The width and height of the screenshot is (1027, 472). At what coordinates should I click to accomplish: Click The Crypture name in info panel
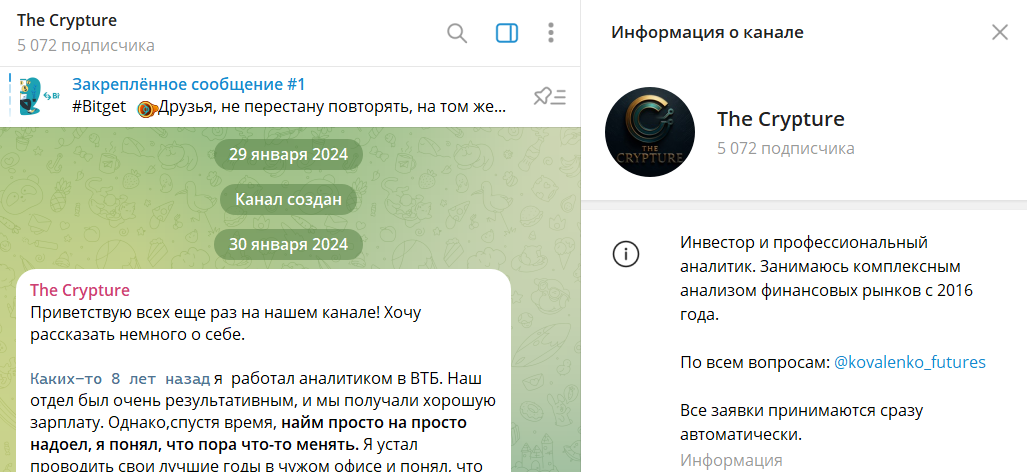pyautogui.click(x=781, y=119)
